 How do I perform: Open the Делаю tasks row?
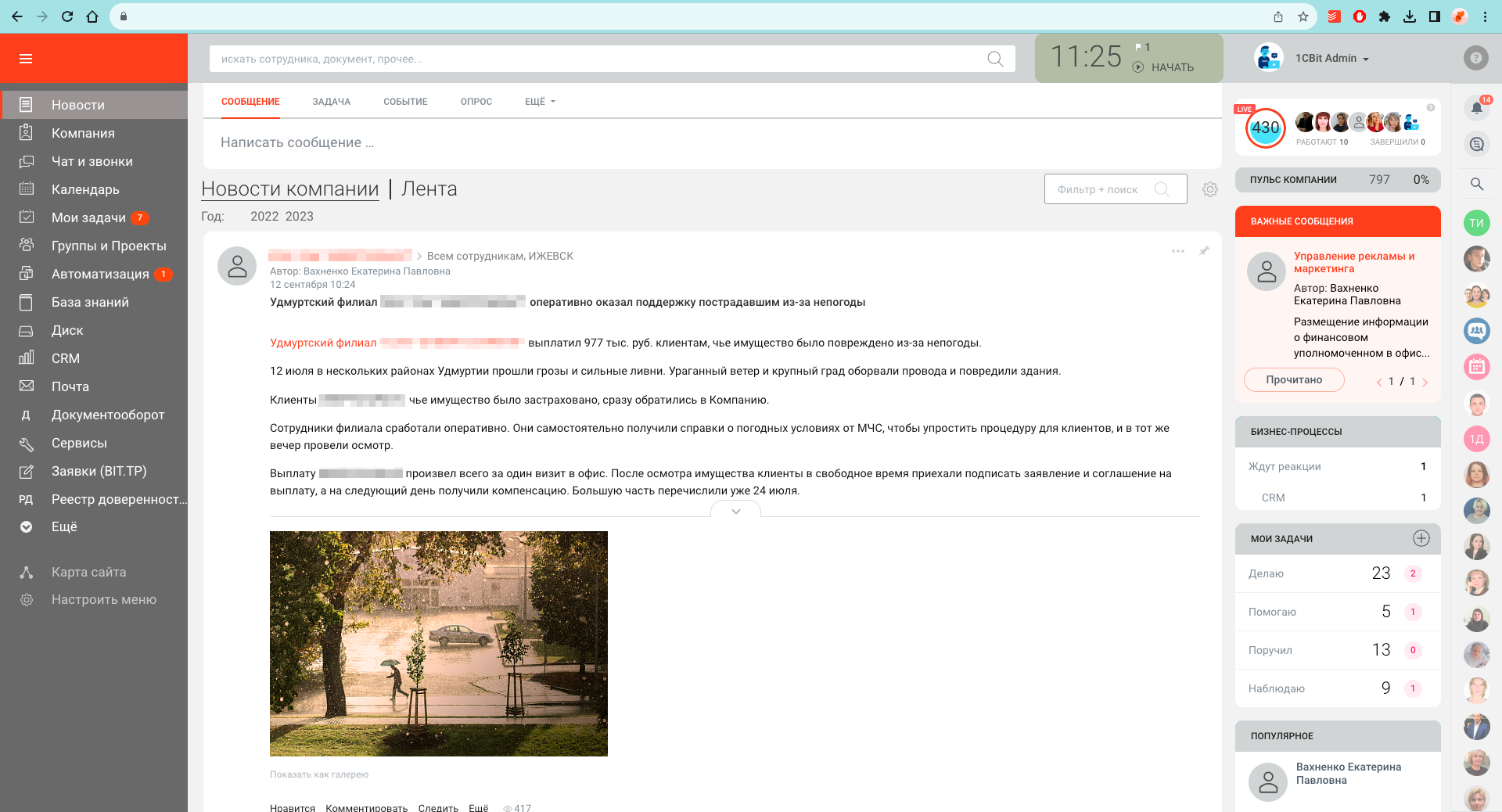pyautogui.click(x=1338, y=573)
